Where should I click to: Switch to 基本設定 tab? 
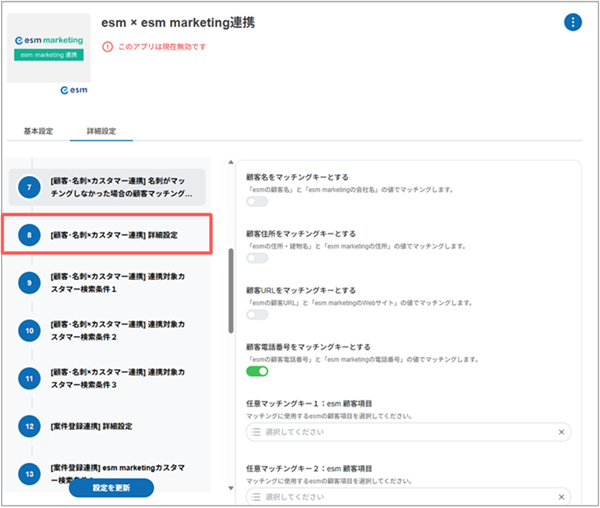point(38,131)
